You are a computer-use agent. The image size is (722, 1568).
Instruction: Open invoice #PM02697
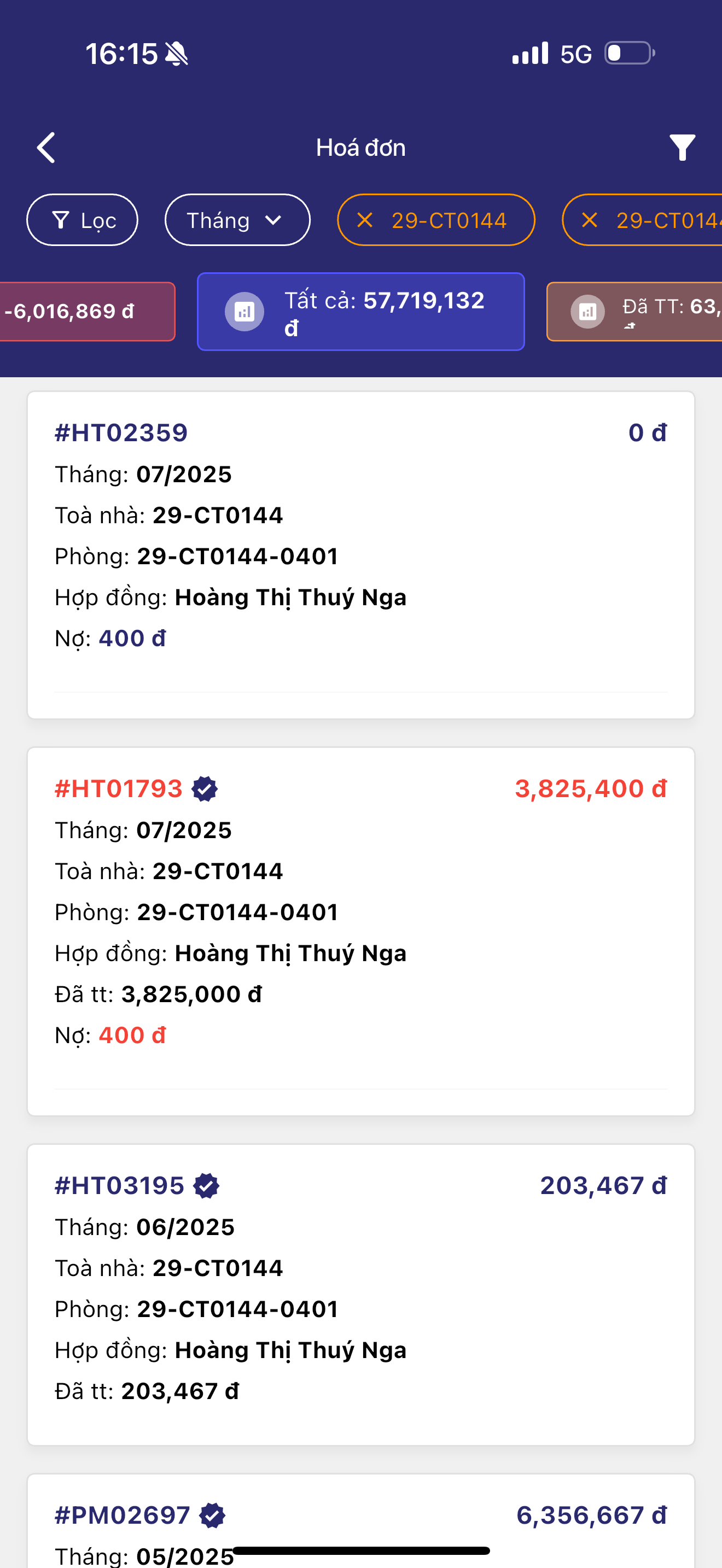pos(360,1522)
